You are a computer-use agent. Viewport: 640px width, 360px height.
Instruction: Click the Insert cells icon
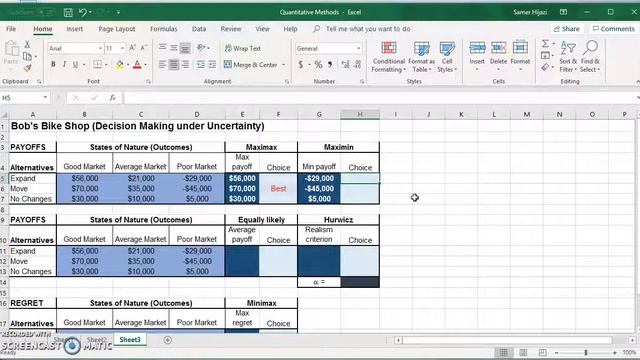(x=477, y=48)
